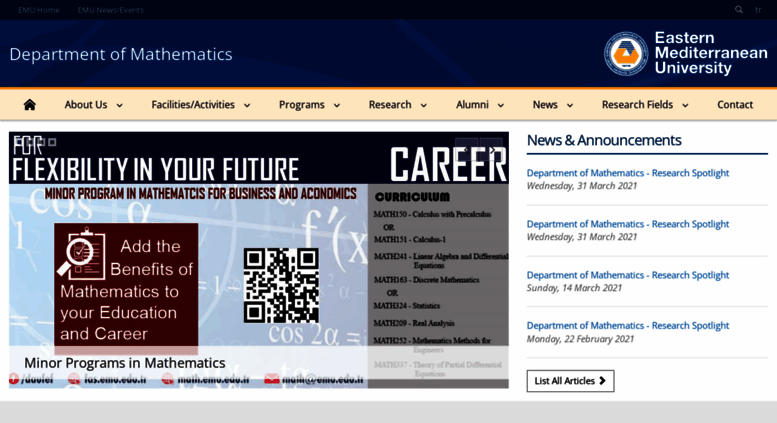
Task: Expand the Facilities/Activities menu
Action: click(201, 105)
